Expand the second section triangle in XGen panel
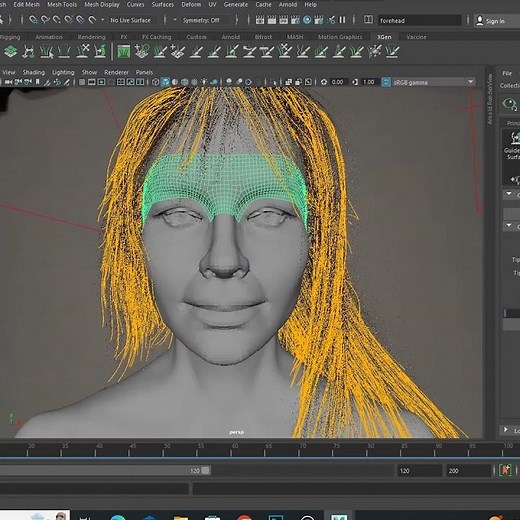Viewport: 520px width, 520px height. pos(509,226)
